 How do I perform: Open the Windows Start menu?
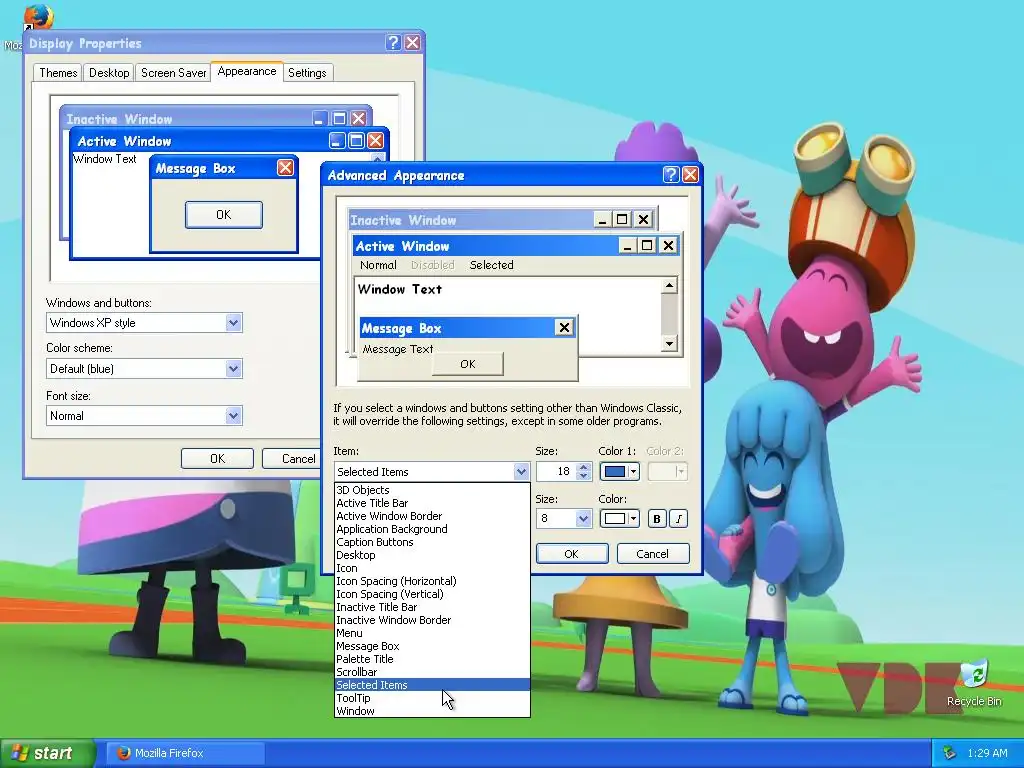(x=48, y=753)
